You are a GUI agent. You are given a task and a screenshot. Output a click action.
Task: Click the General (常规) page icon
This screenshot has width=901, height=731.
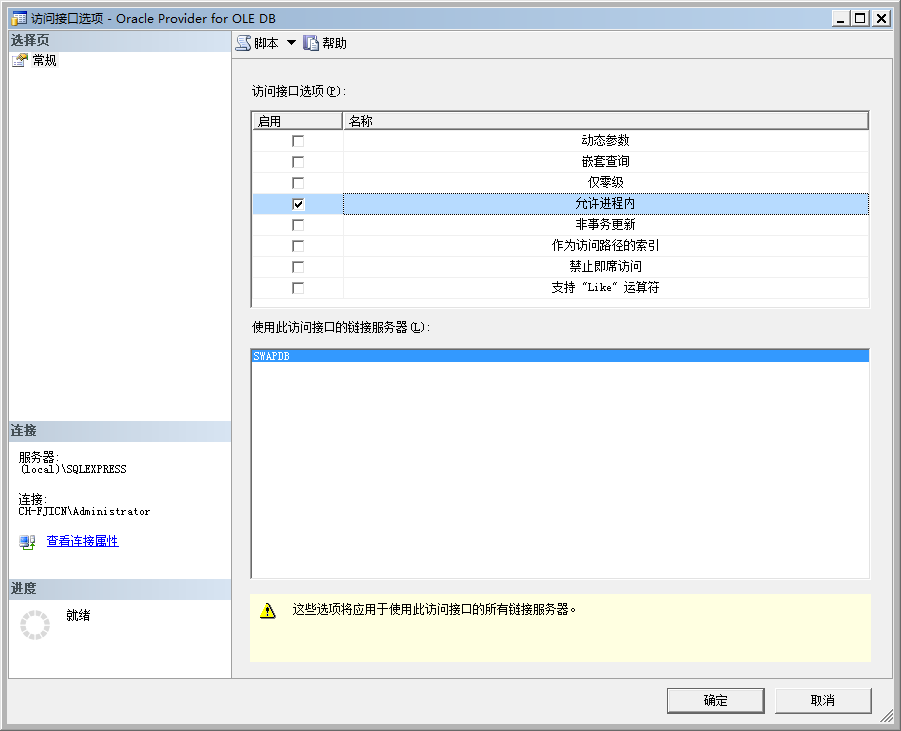point(20,61)
